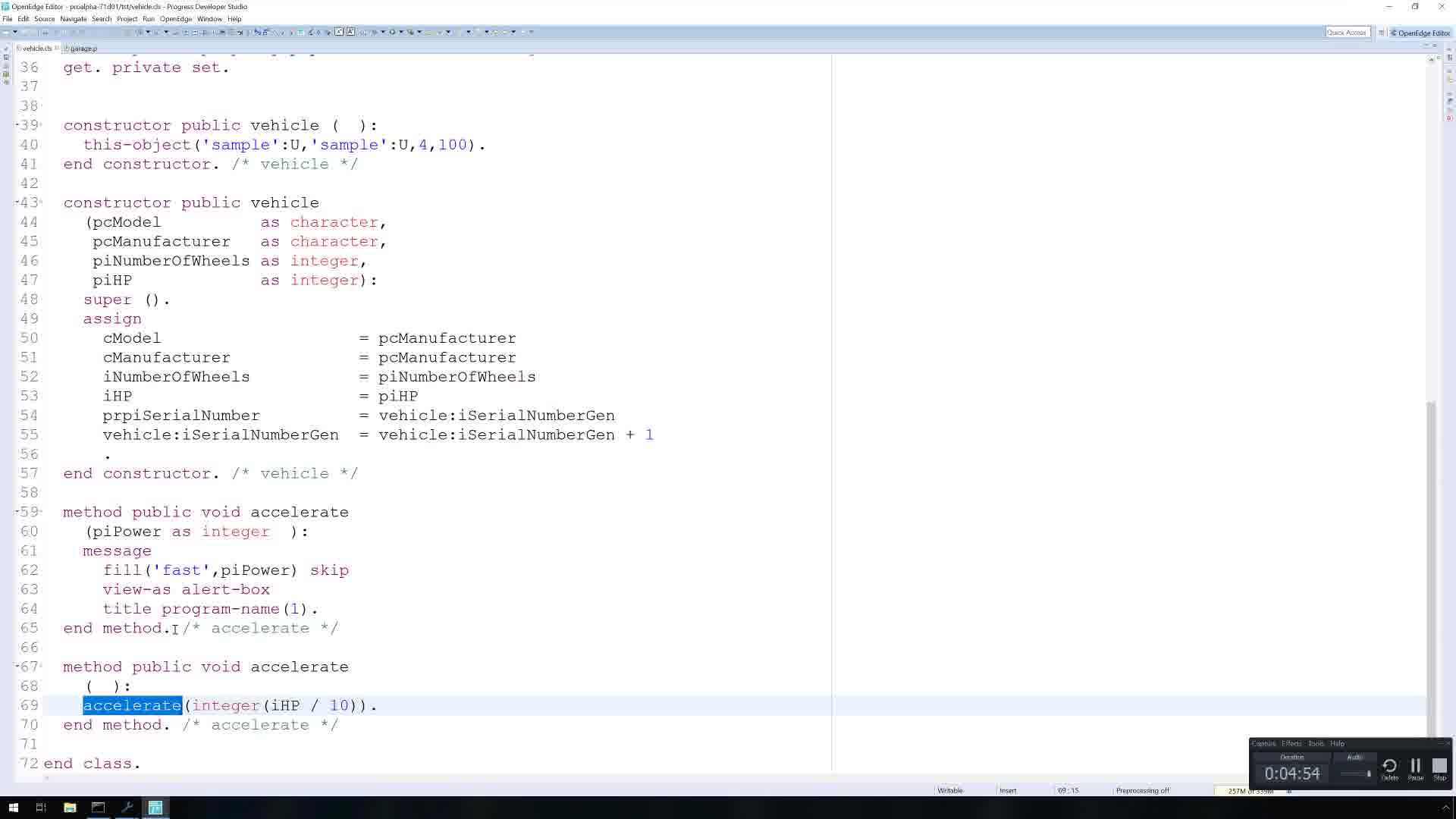Click 'get. private set.' on line 36
Image resolution: width=1456 pixels, height=819 pixels.
click(x=146, y=67)
